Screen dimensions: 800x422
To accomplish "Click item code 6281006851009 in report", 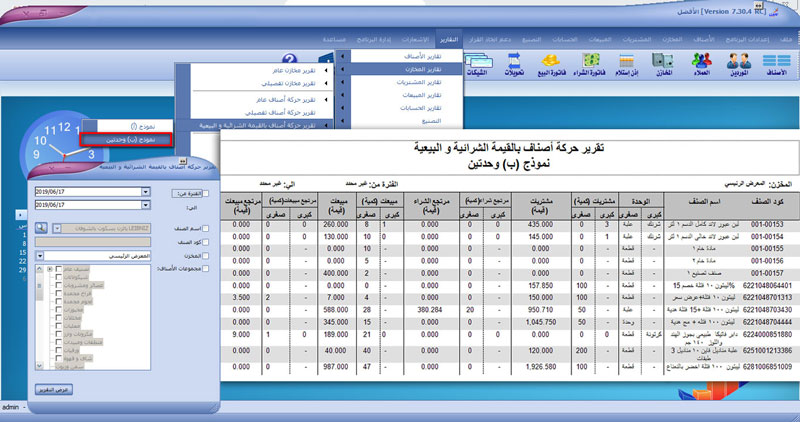I will pyautogui.click(x=767, y=366).
